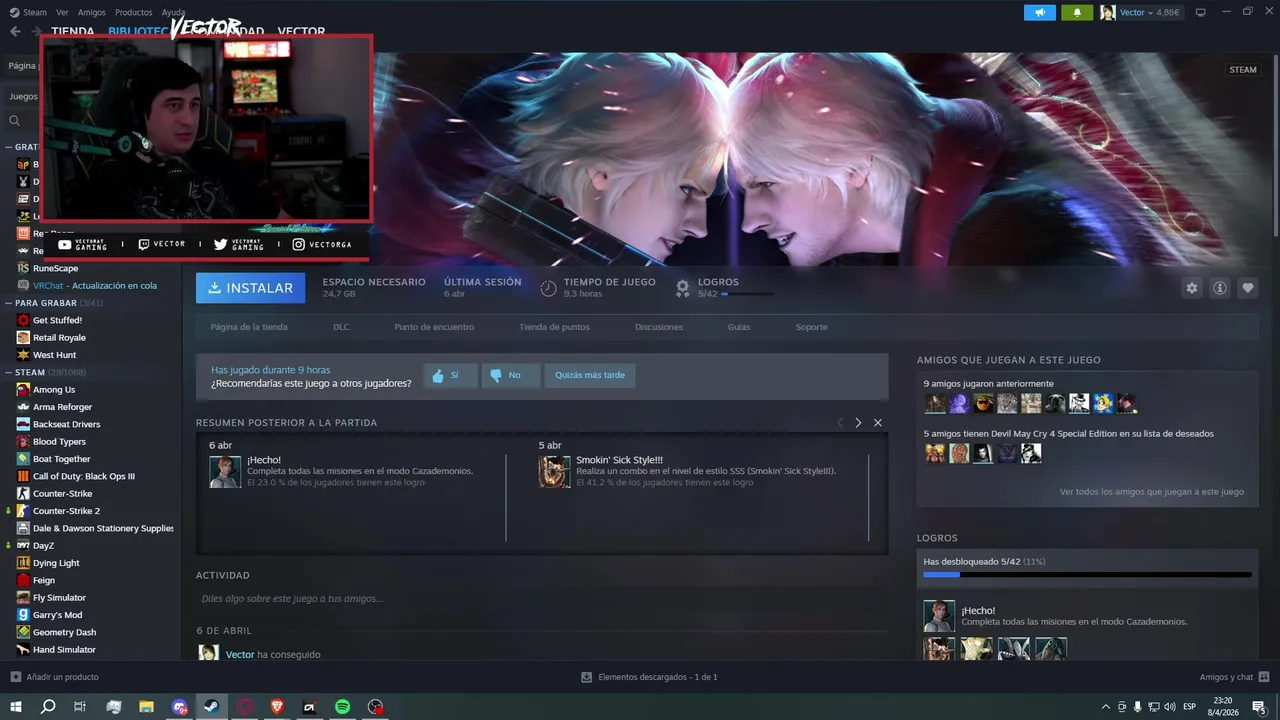Click the green notifications bell
The width and height of the screenshot is (1280, 720).
(1077, 13)
